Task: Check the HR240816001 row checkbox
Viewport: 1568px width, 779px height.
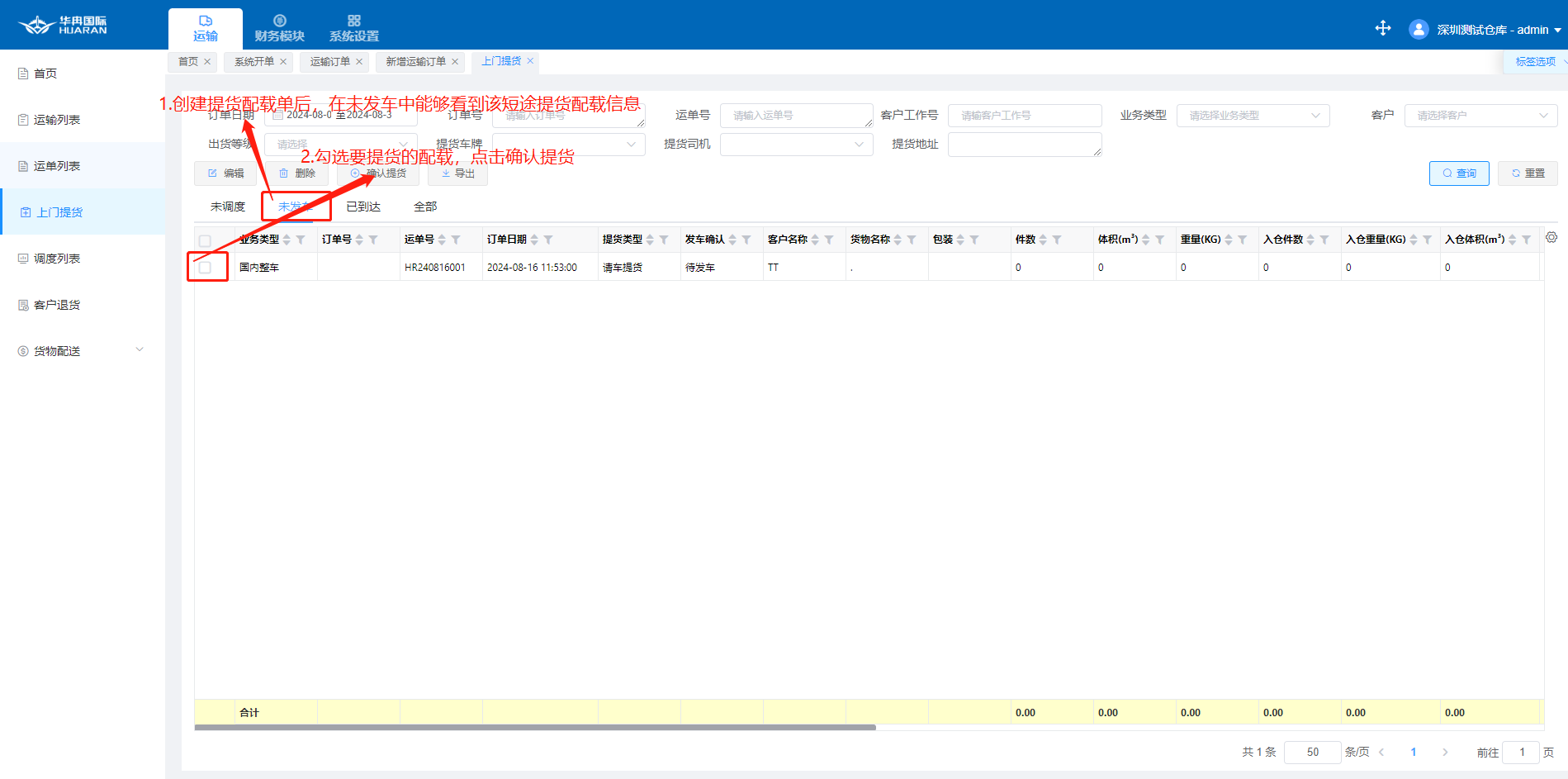Action: (x=206, y=268)
